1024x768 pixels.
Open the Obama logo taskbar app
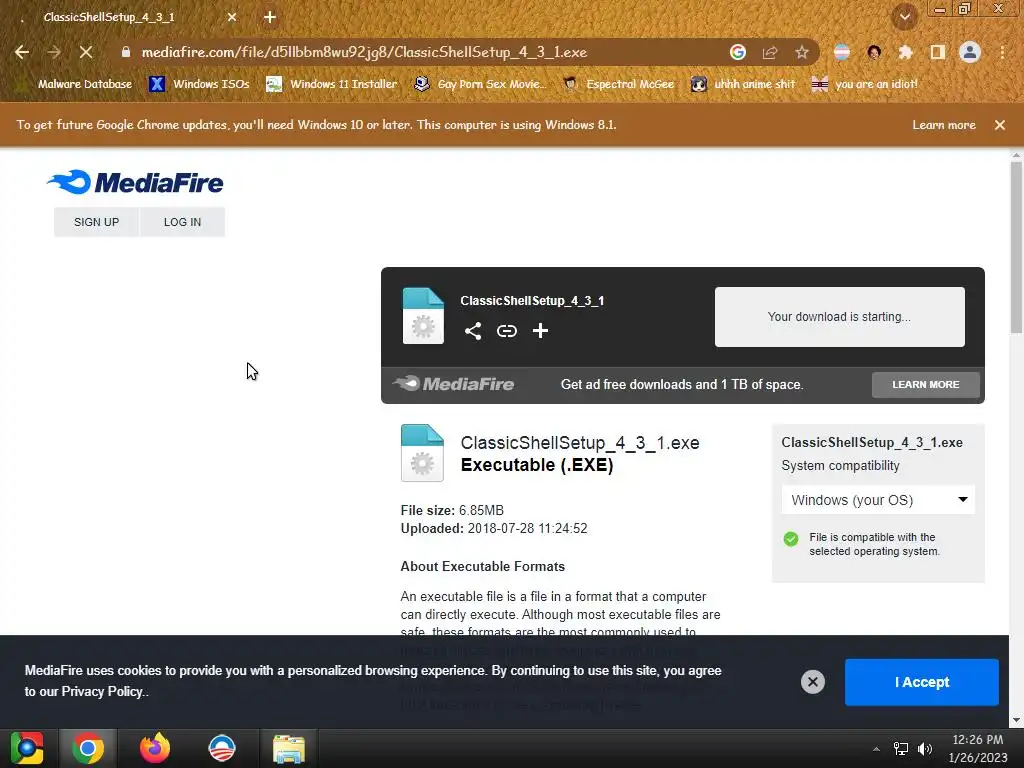click(222, 748)
